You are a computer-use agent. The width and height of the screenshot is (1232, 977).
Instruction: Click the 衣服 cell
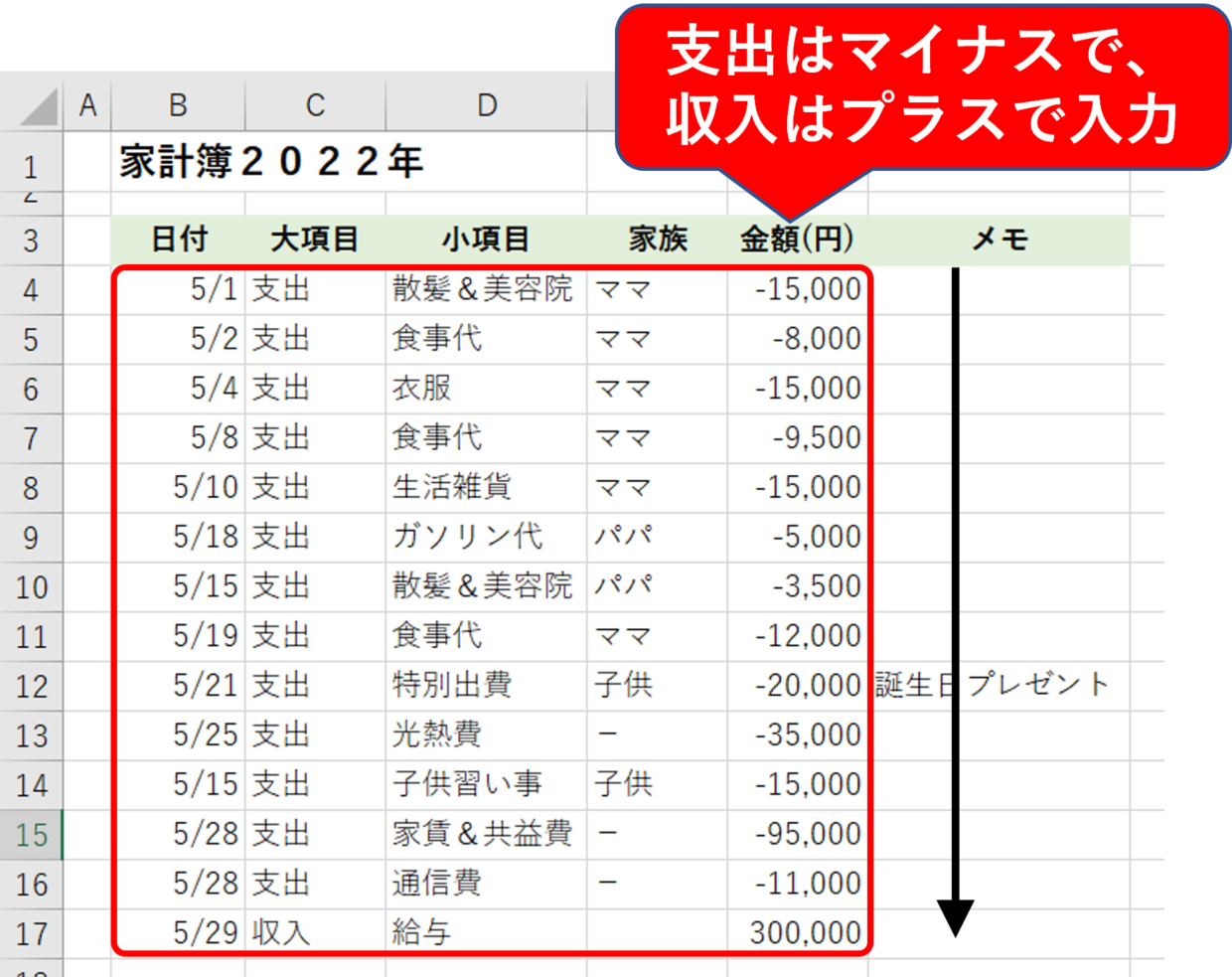(x=486, y=389)
